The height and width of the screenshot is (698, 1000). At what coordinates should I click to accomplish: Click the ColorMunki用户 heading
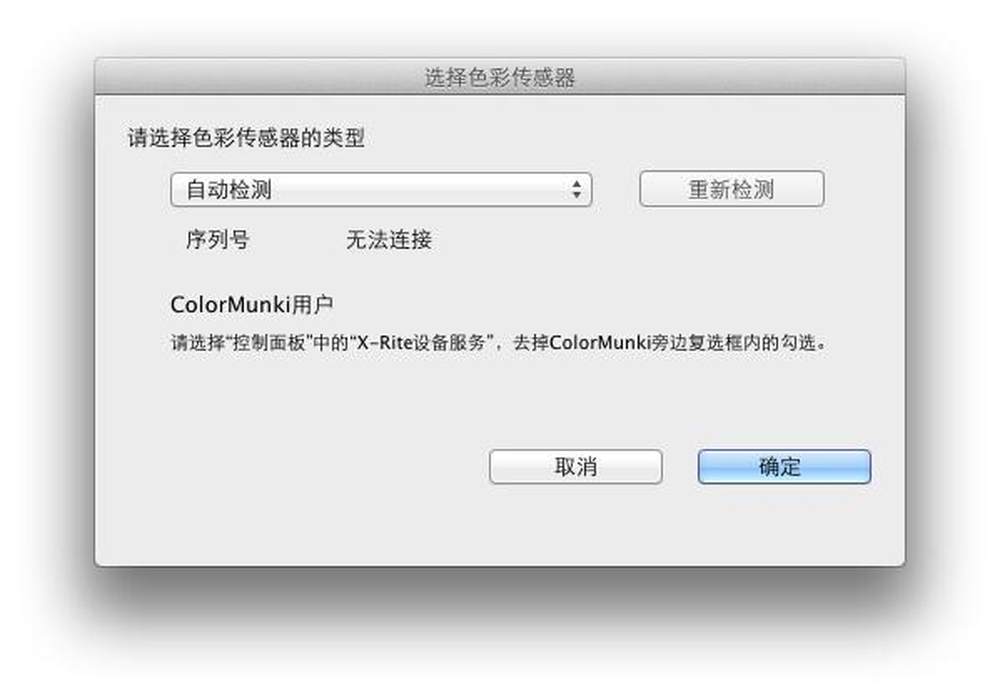[x=252, y=304]
